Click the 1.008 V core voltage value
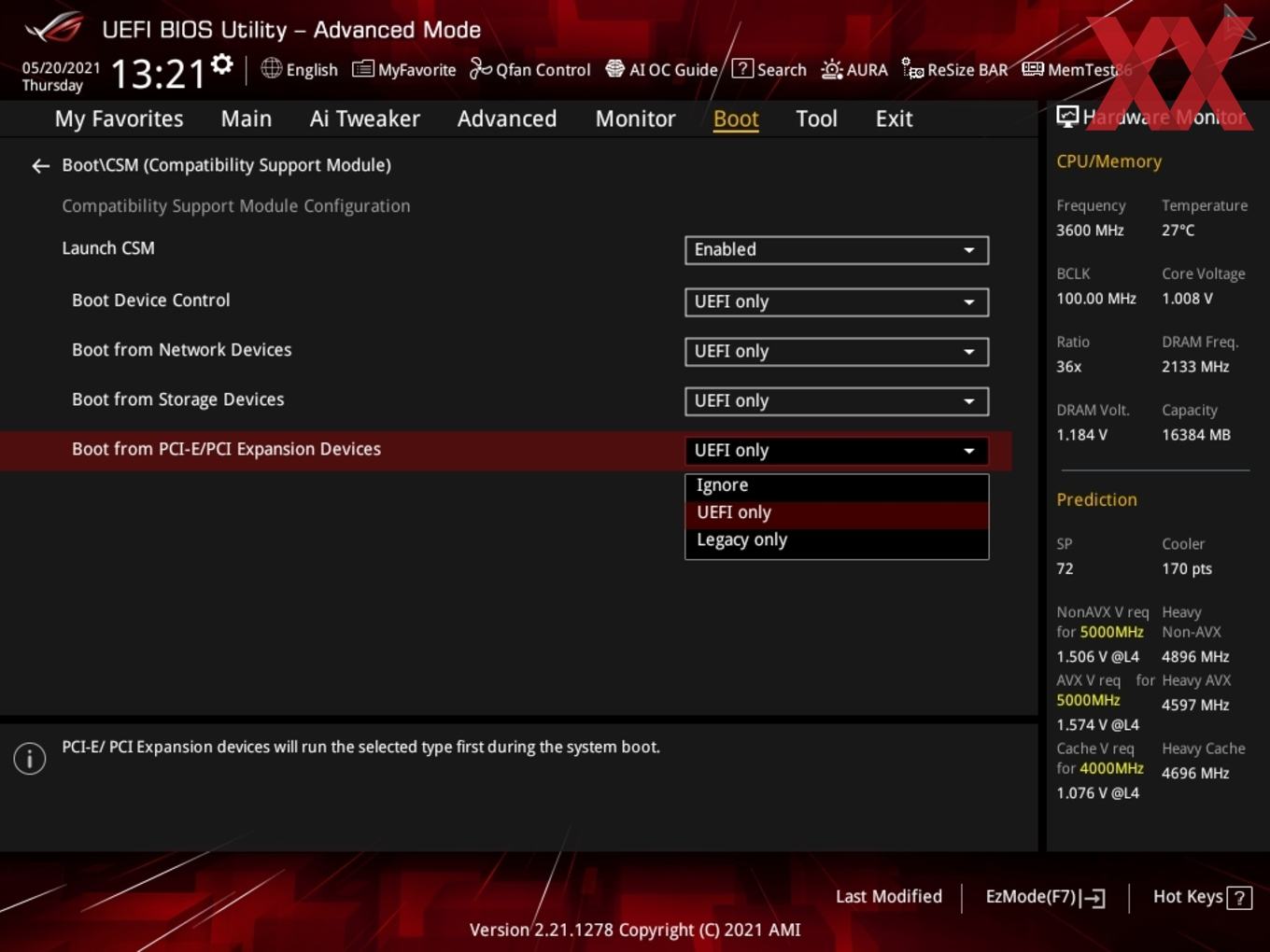The height and width of the screenshot is (952, 1270). (x=1187, y=299)
